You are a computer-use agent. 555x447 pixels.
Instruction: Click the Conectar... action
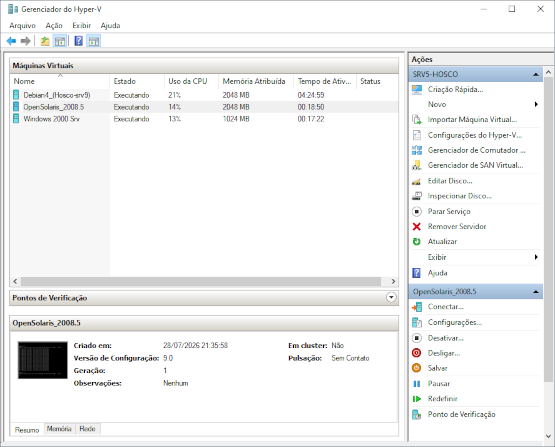pos(445,307)
